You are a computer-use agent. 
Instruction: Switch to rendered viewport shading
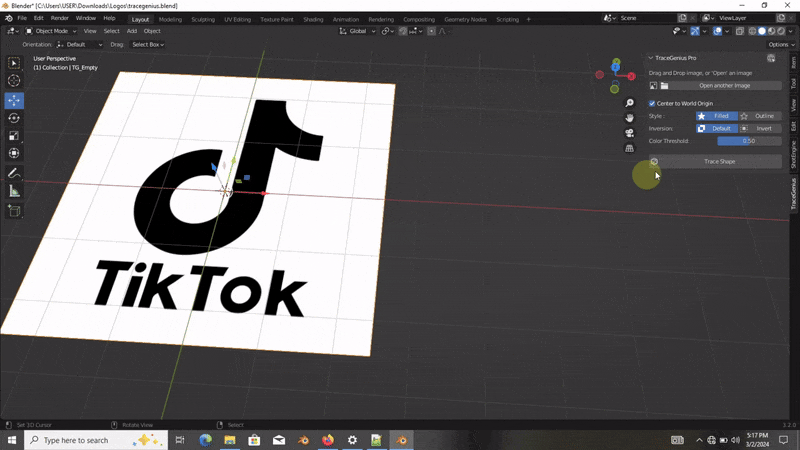tap(781, 31)
